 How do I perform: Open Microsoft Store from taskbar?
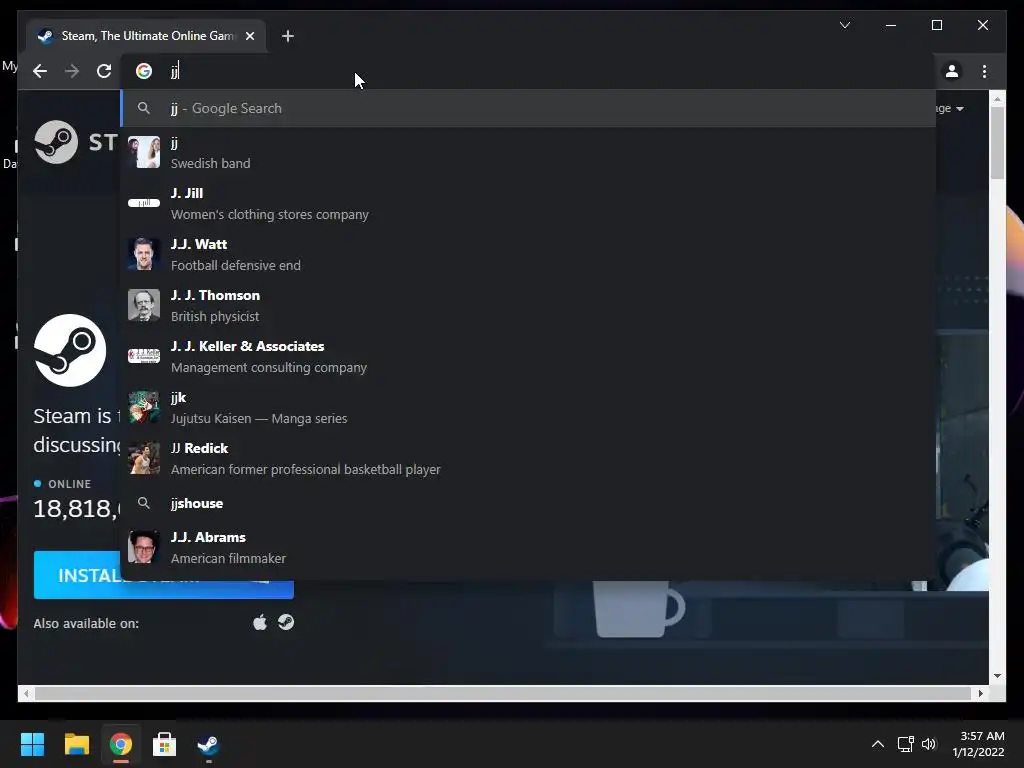164,744
